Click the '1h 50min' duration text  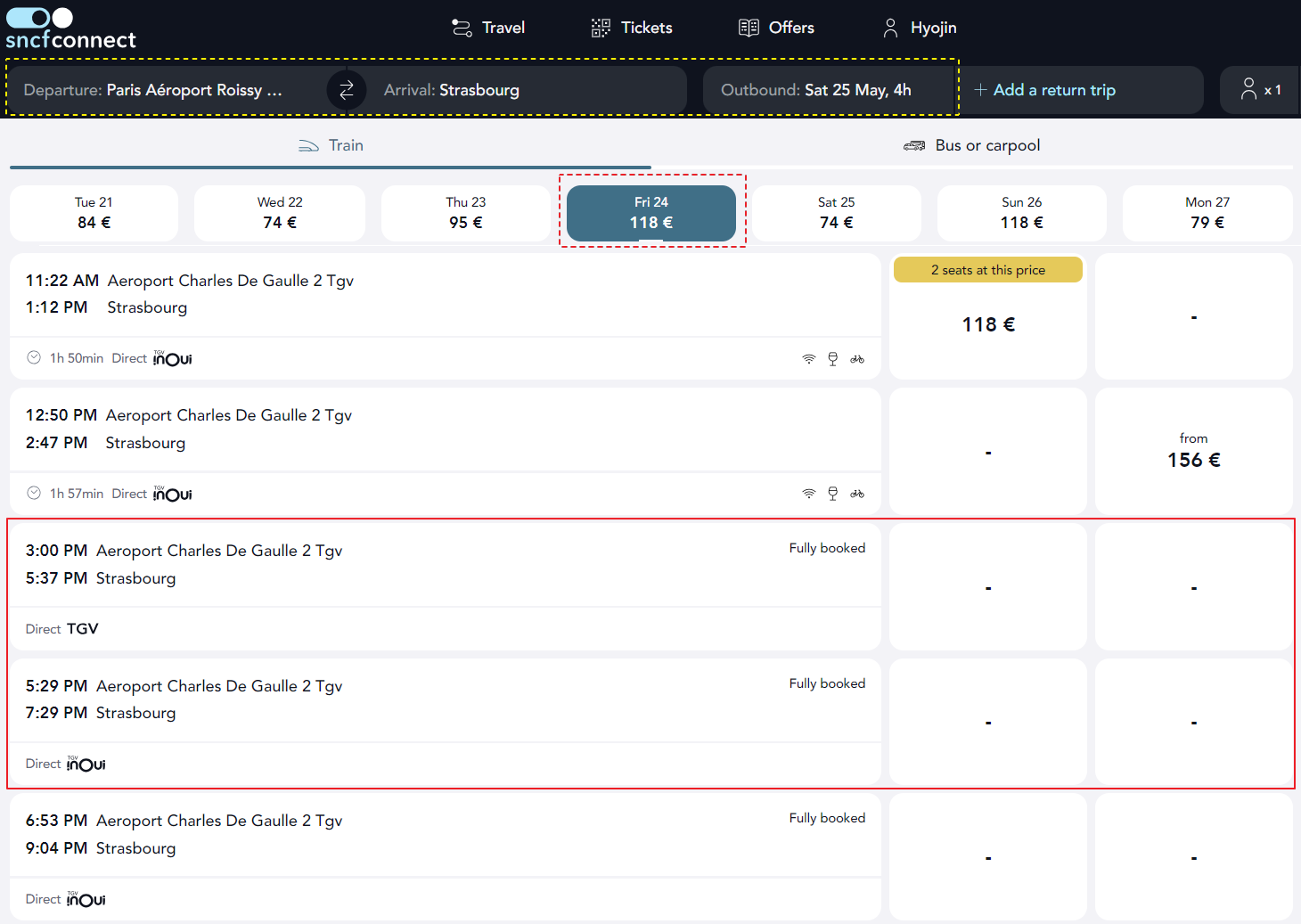[x=77, y=358]
